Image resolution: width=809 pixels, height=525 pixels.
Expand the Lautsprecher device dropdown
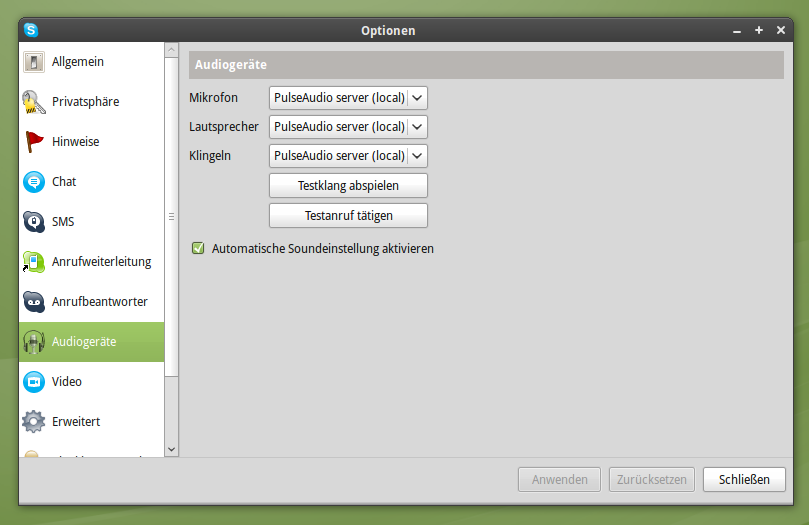pos(348,127)
